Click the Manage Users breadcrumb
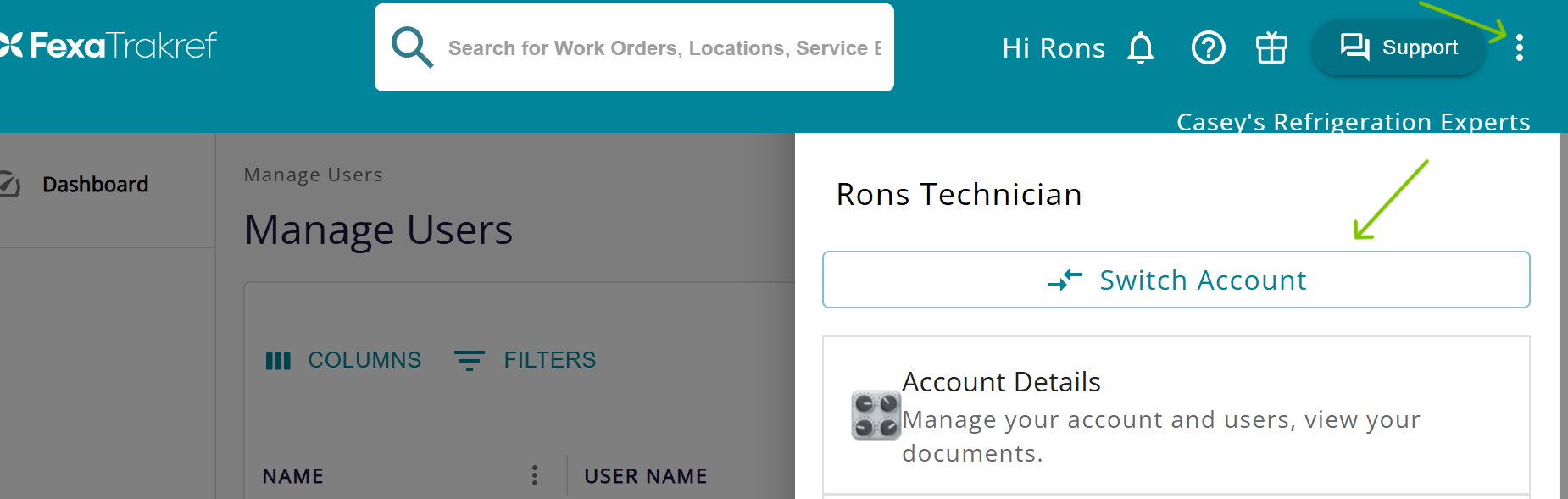Image resolution: width=1568 pixels, height=499 pixels. point(314,175)
